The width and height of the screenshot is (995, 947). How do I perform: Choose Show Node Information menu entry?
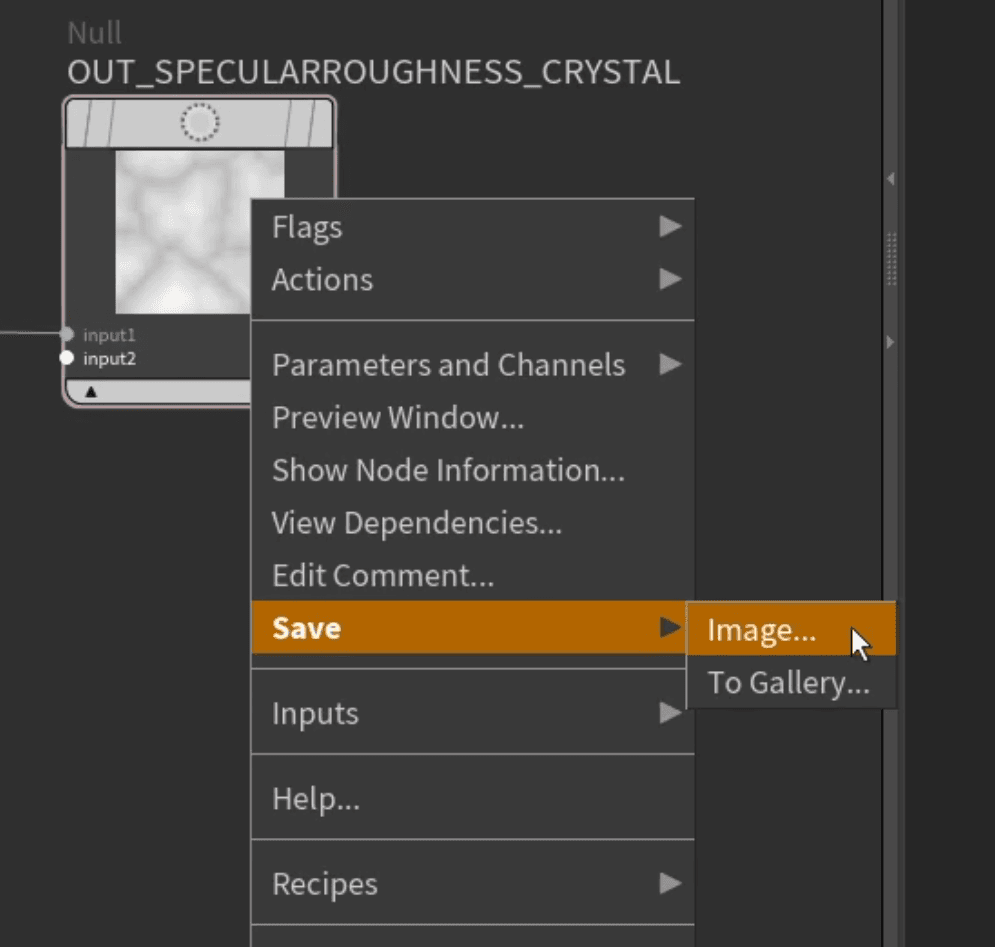448,470
